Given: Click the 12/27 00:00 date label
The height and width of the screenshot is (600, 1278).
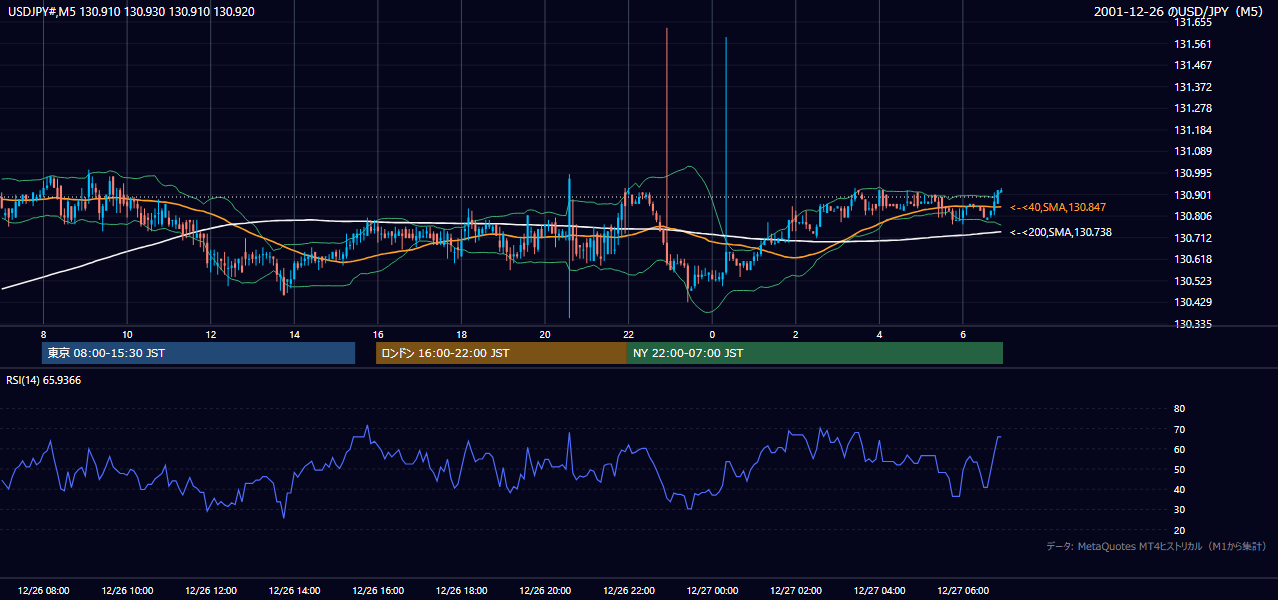Looking at the screenshot, I should click(x=712, y=591).
